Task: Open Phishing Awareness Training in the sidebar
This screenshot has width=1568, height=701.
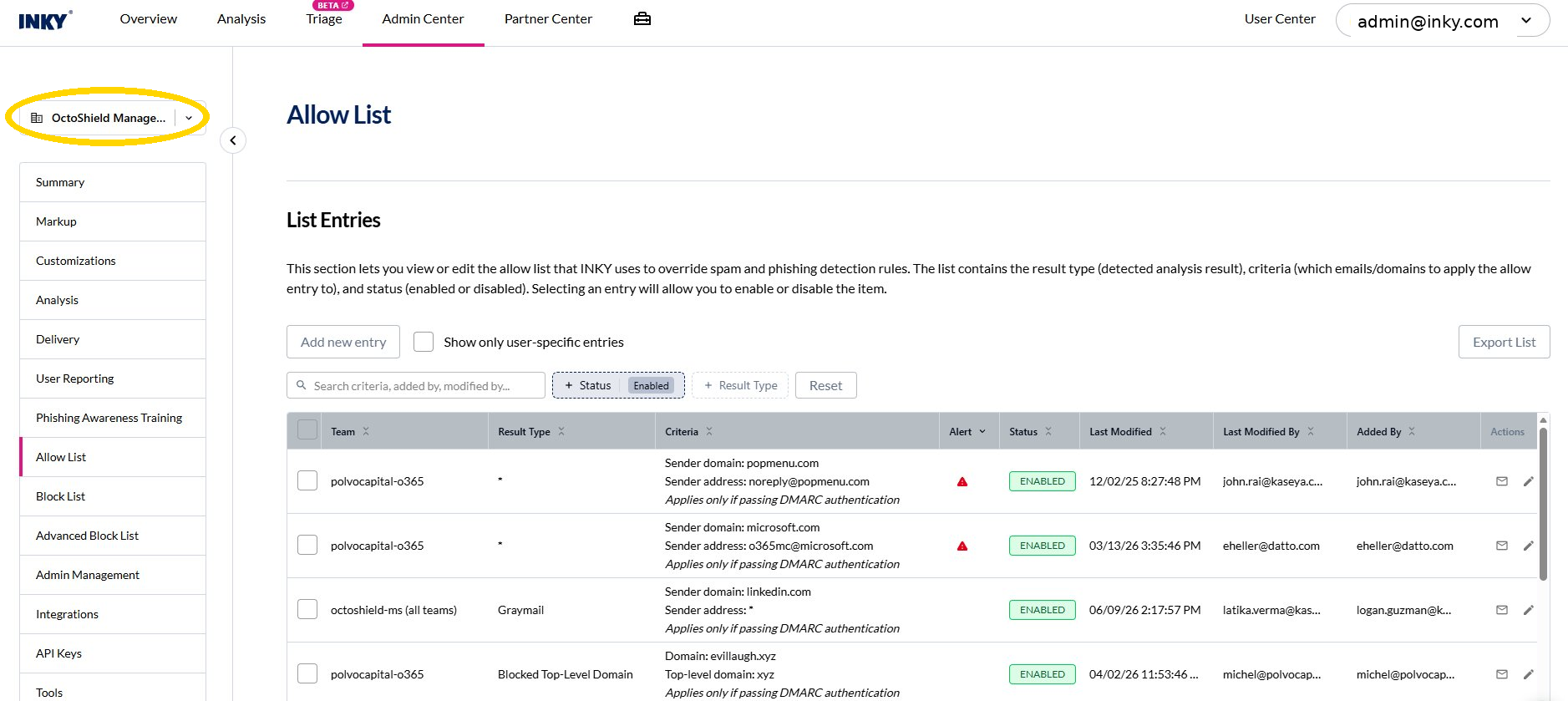Action: pyautogui.click(x=113, y=418)
